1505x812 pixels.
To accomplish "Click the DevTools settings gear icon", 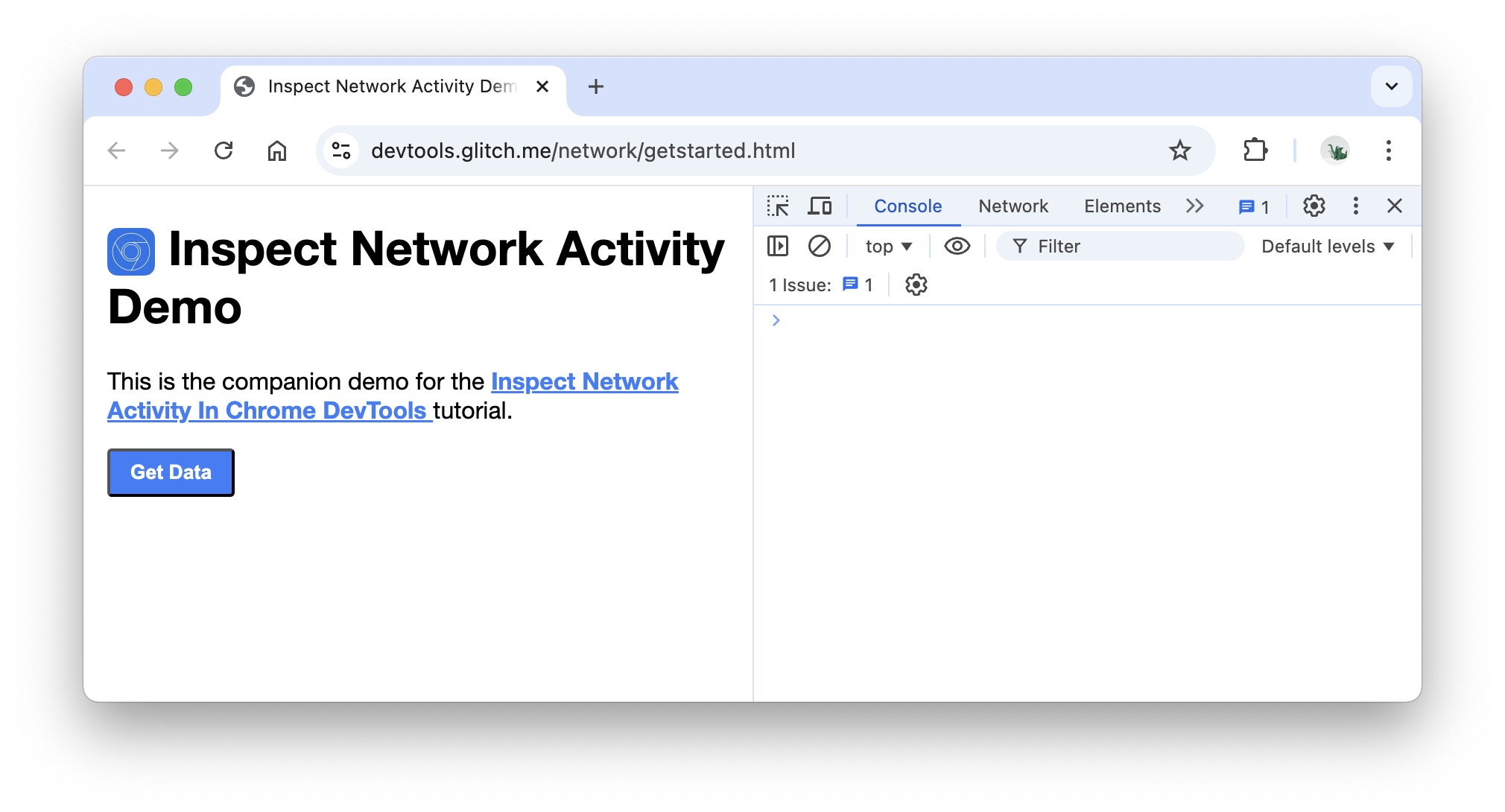I will pyautogui.click(x=1313, y=206).
